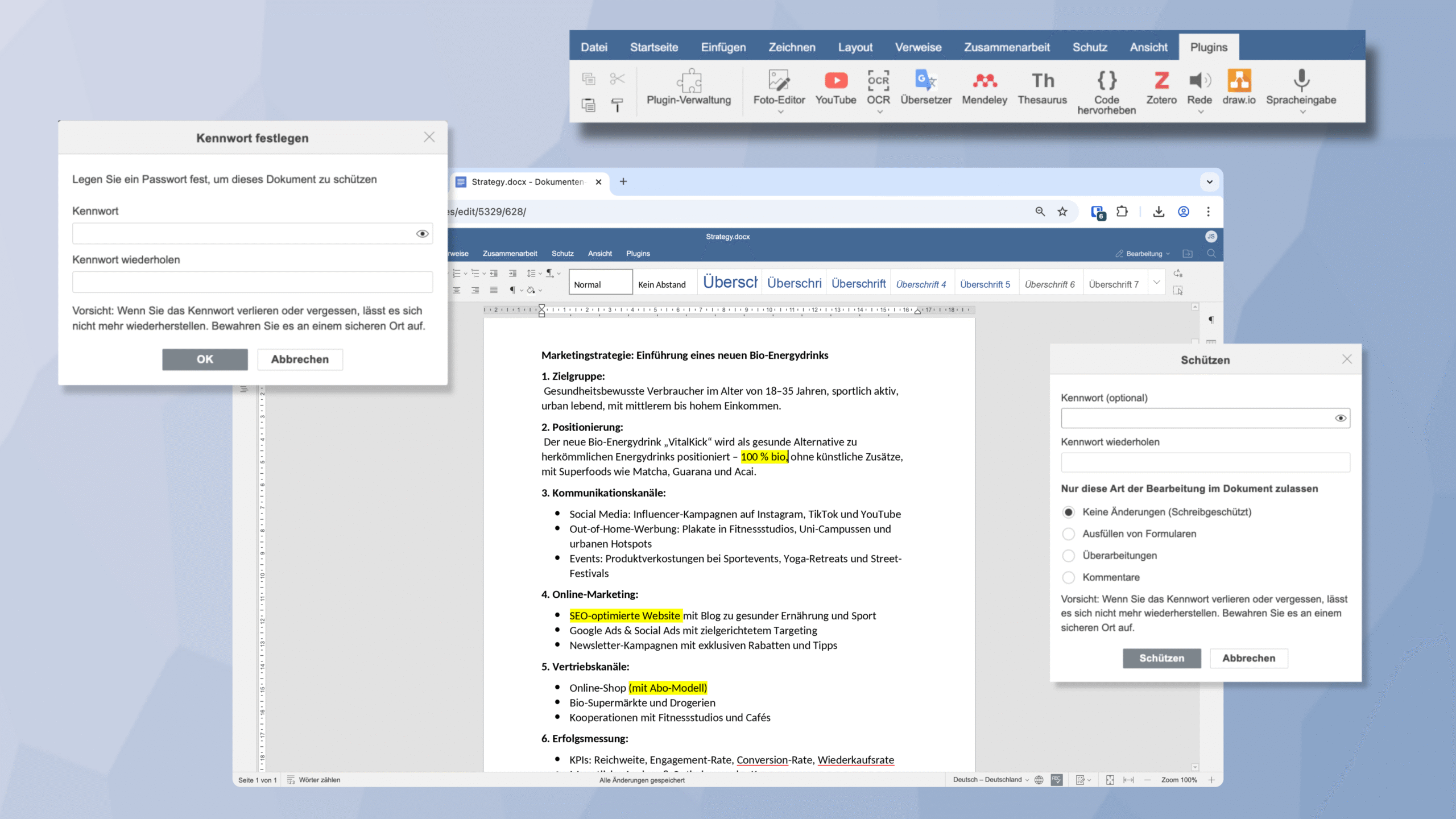Expand the OCR plugin dropdown arrow
This screenshot has width=1456, height=819.
(880, 112)
